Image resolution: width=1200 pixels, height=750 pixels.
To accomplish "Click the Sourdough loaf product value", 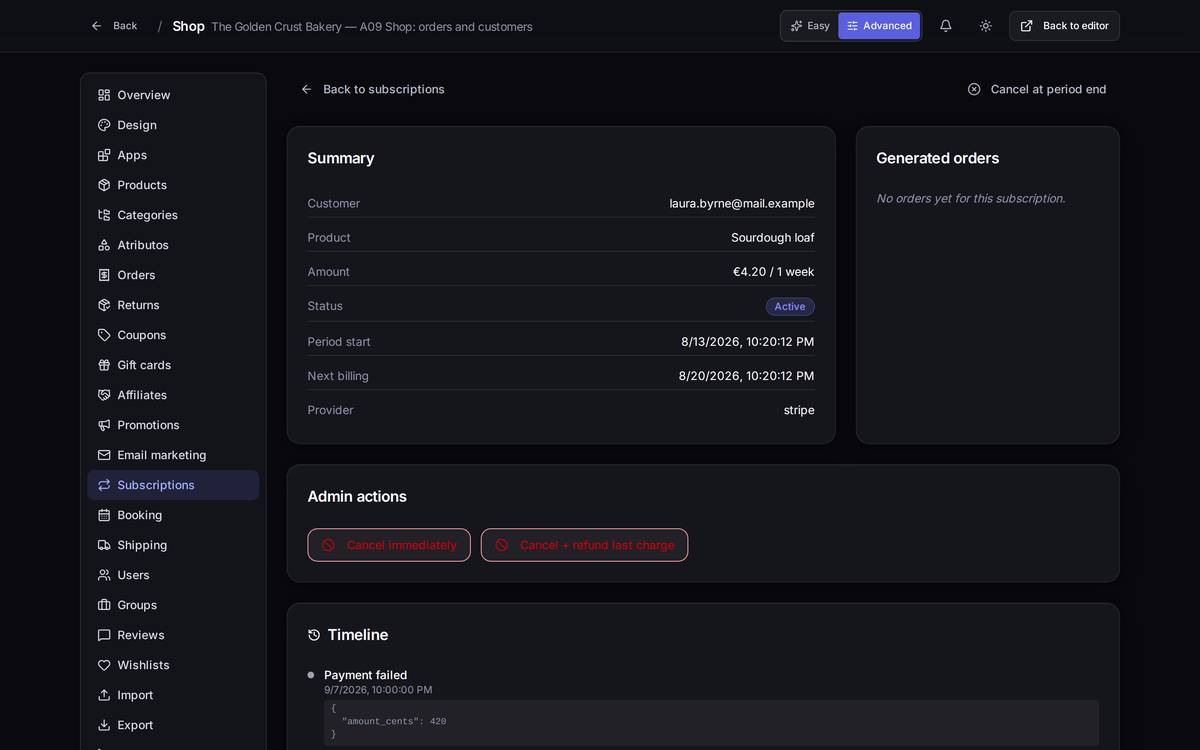I will point(773,237).
